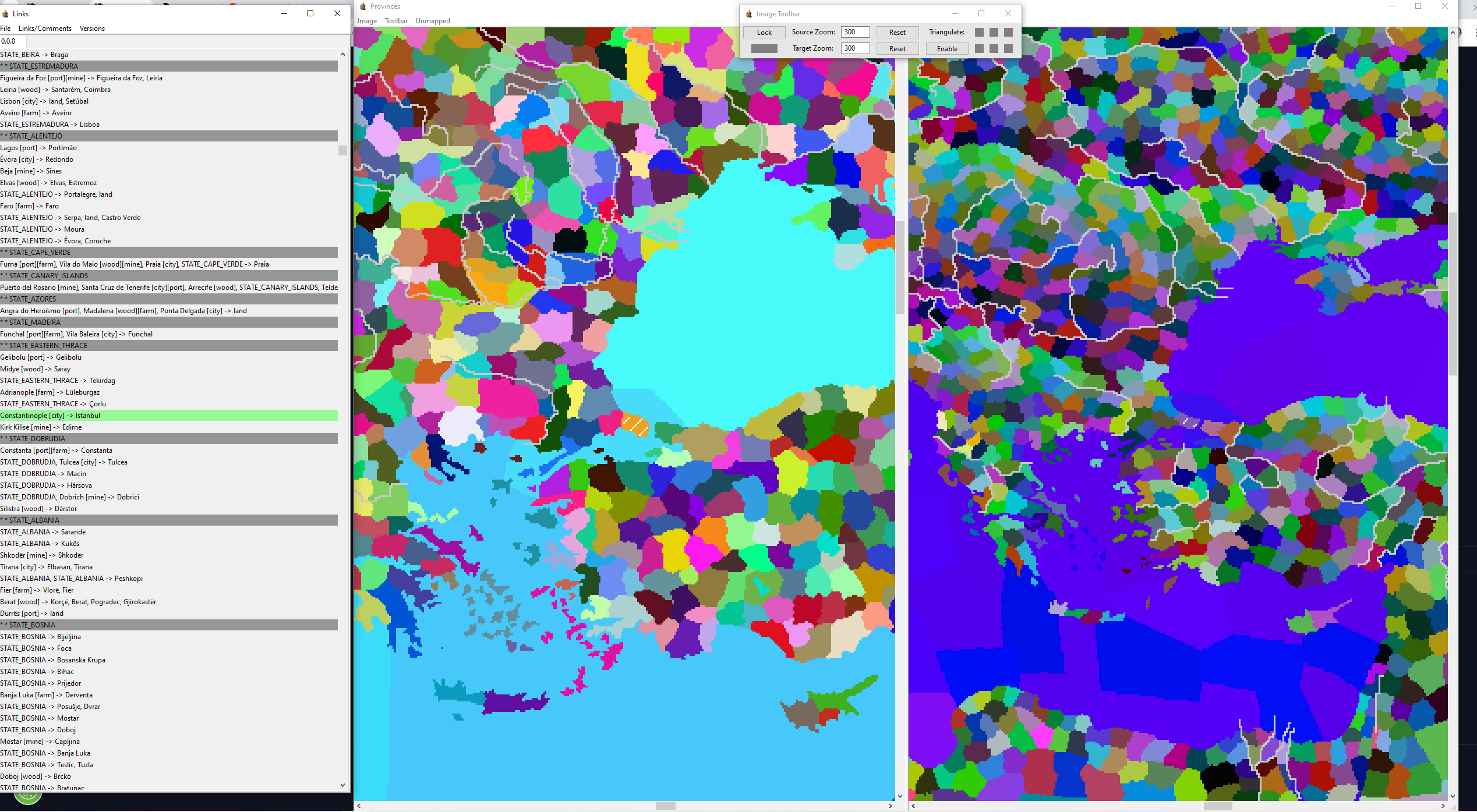The image size is (1477, 812).
Task: Reset the Target Zoom value
Action: coord(897,49)
